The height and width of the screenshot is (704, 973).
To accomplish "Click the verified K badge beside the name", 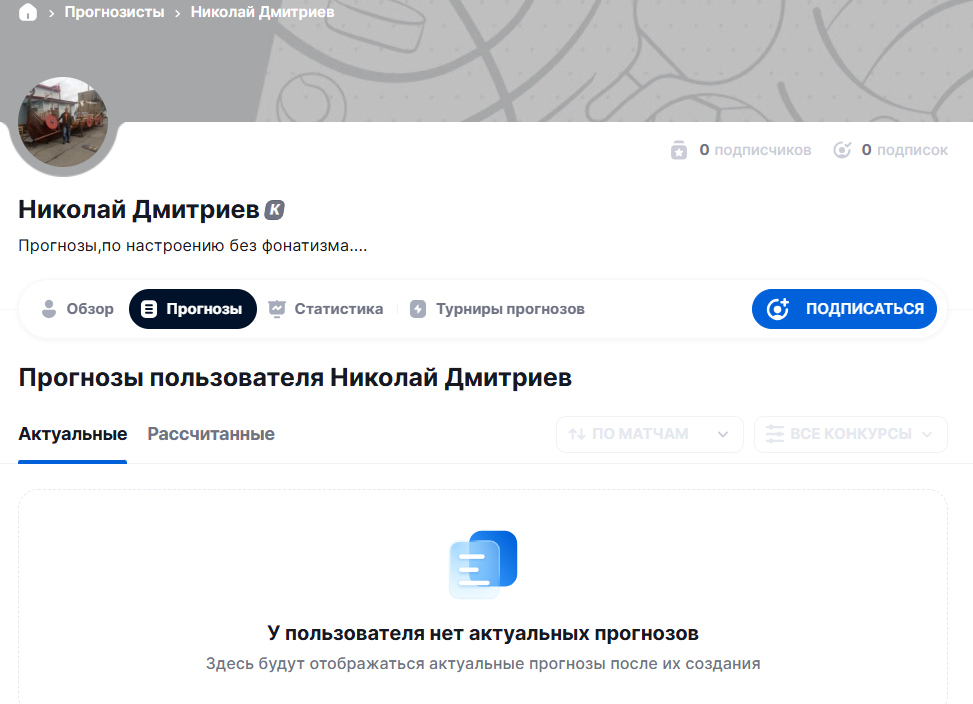I will click(x=275, y=210).
